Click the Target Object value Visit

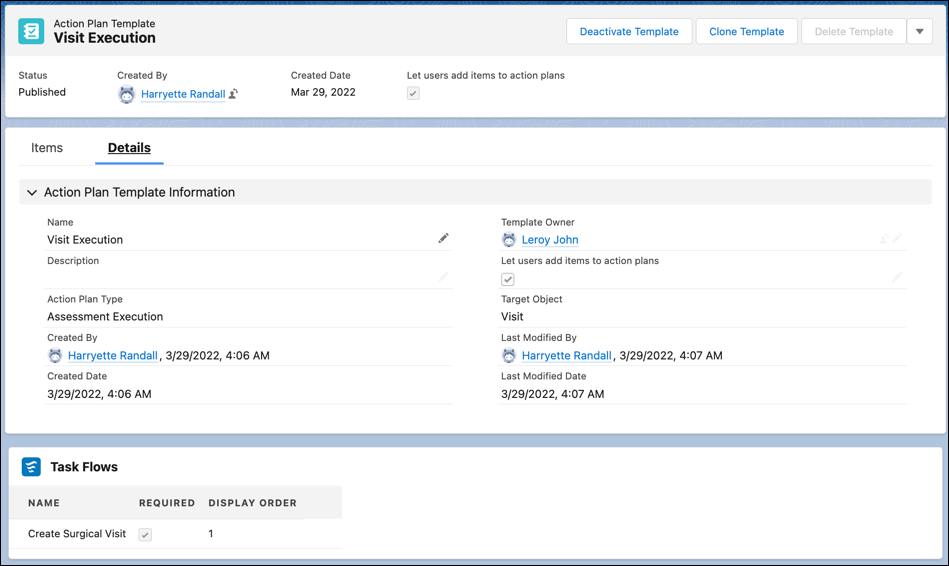click(512, 317)
